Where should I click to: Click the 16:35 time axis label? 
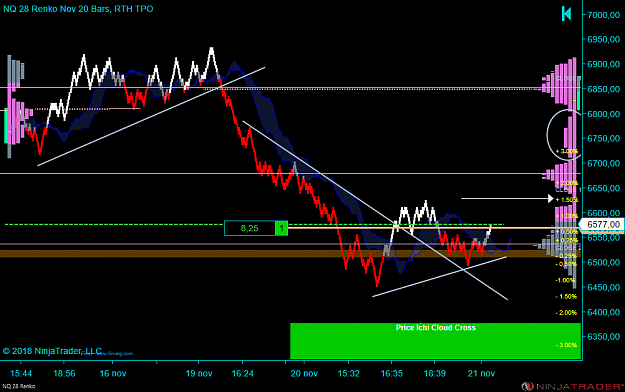pos(391,374)
